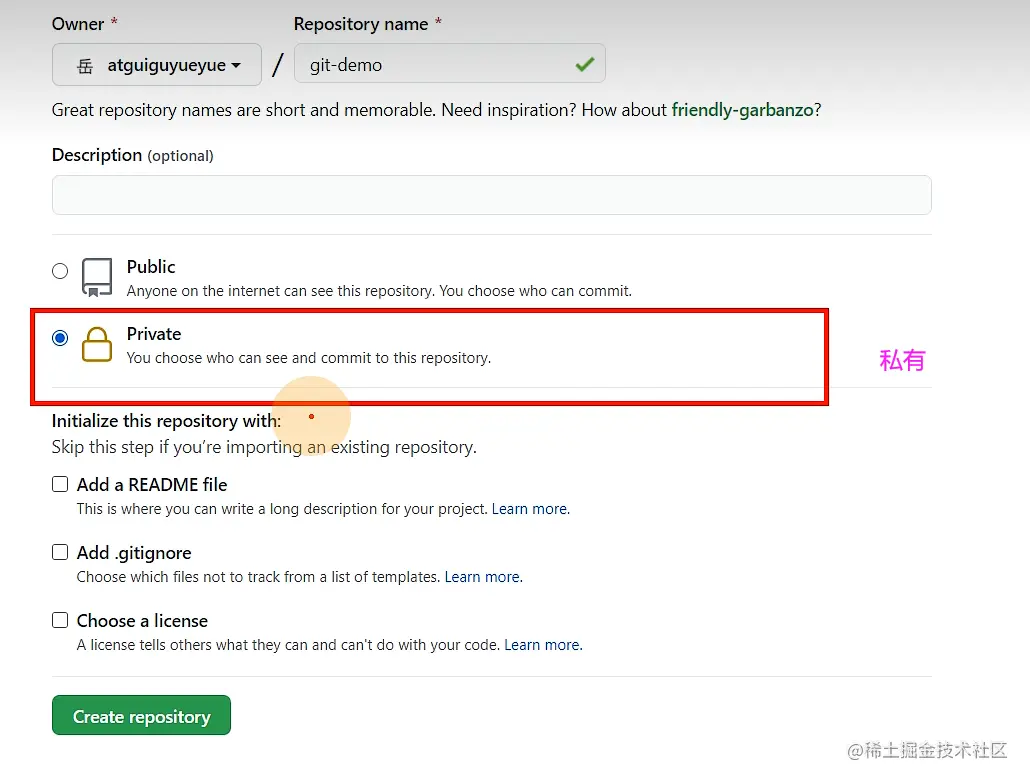1030x783 pixels.
Task: Click 'Anyone on the internet can see' text
Action: pos(379,291)
